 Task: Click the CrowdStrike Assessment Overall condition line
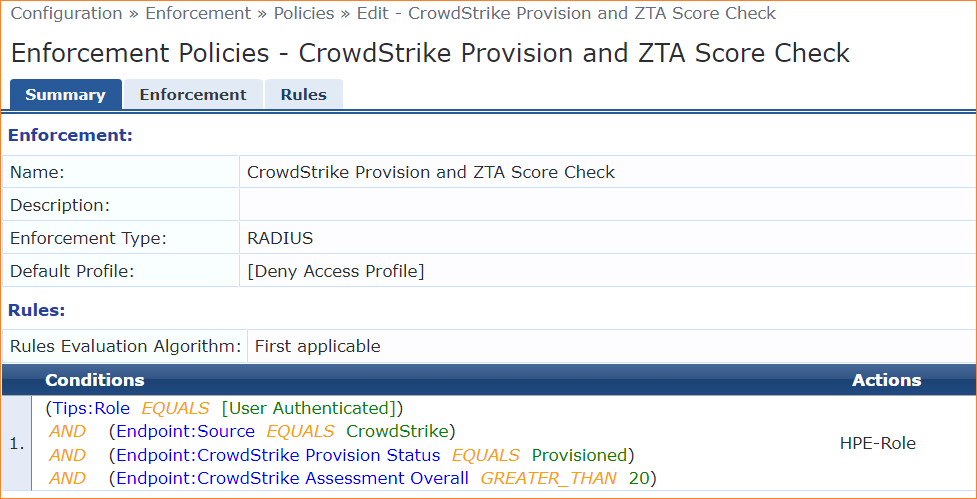383,478
